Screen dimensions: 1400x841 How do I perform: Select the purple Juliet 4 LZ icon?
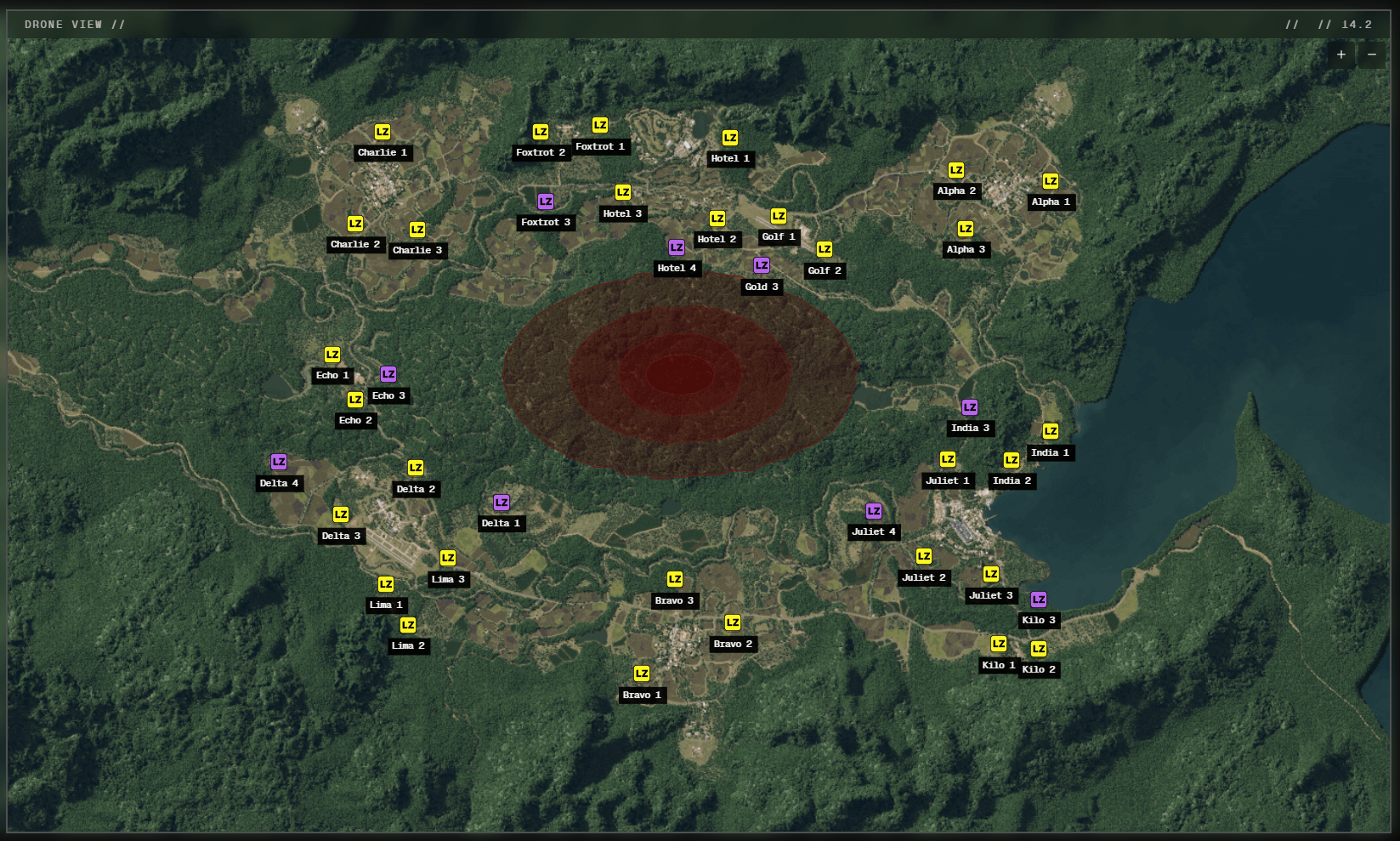click(x=874, y=511)
